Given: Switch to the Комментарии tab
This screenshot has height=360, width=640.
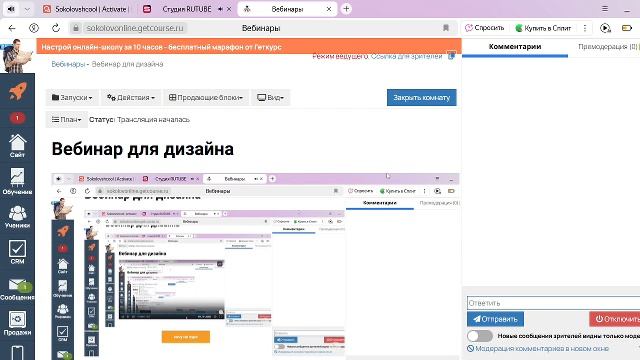Looking at the screenshot, I should pyautogui.click(x=515, y=47).
